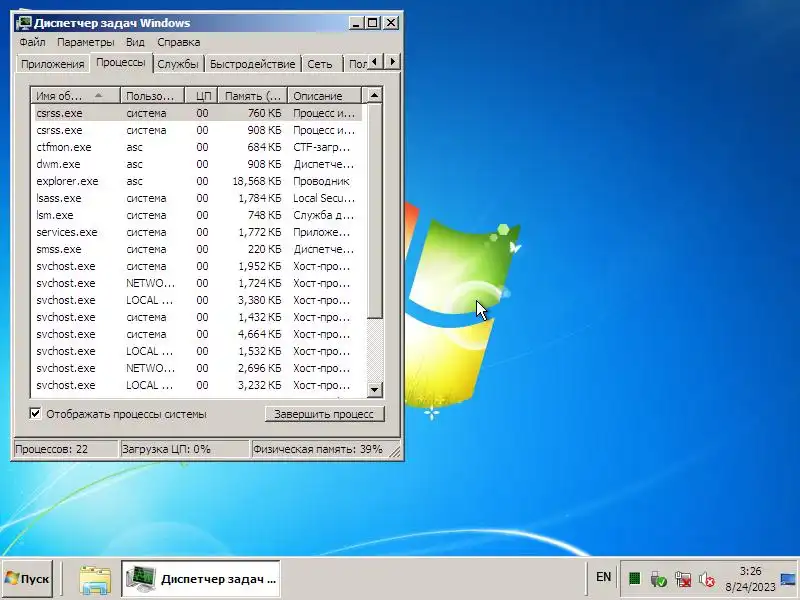800x600 pixels.
Task: Click the Процессов: 22 status bar entry
Action: pyautogui.click(x=65, y=449)
